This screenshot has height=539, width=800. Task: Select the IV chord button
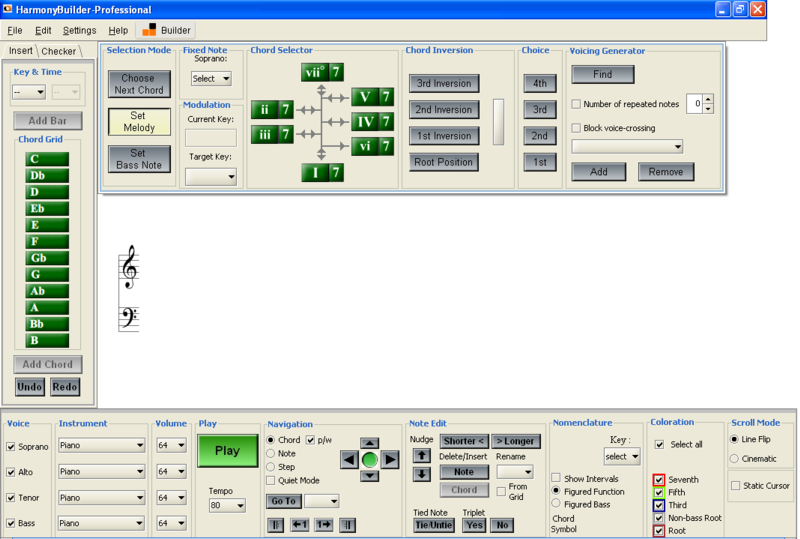(365, 121)
